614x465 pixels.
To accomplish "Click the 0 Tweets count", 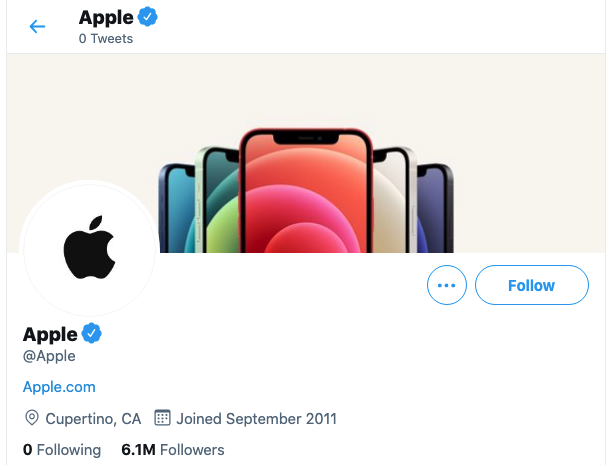I will point(106,39).
